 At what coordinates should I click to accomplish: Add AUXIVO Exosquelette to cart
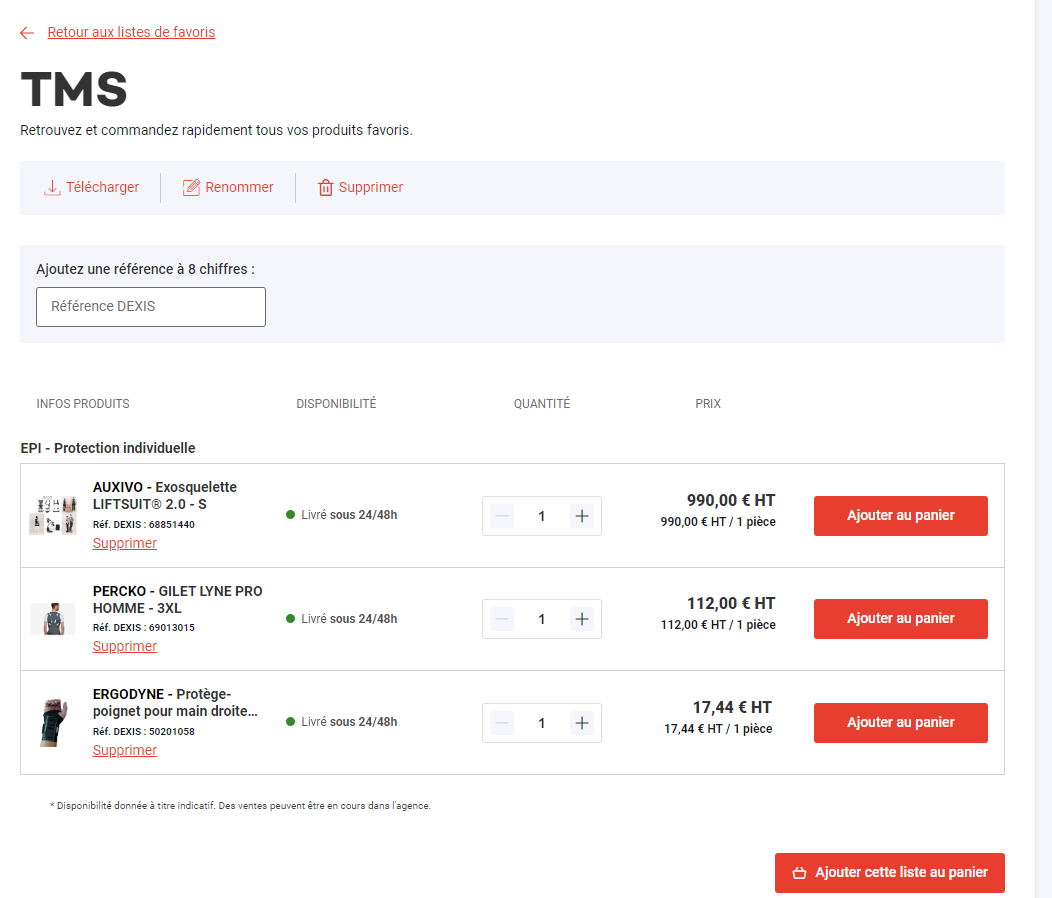pyautogui.click(x=900, y=515)
